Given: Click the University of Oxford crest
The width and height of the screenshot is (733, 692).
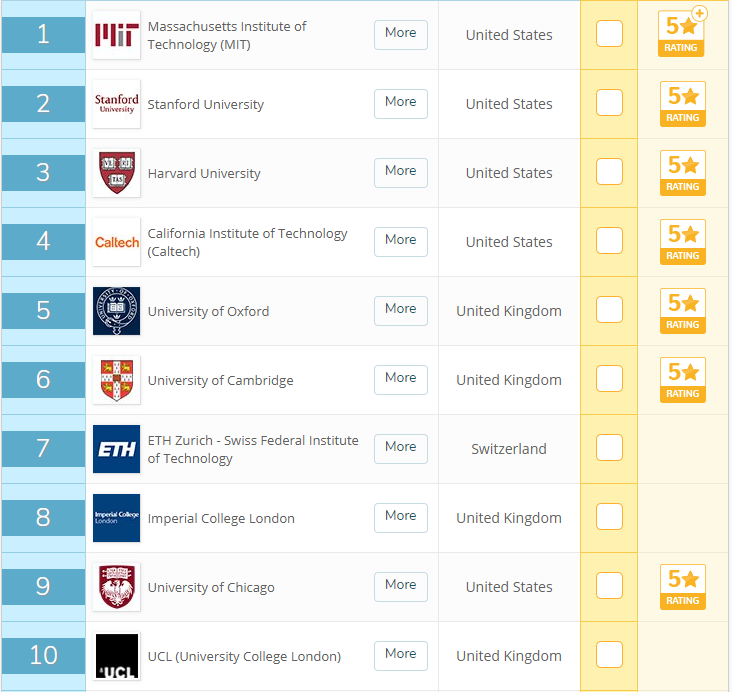Looking at the screenshot, I should point(116,311).
